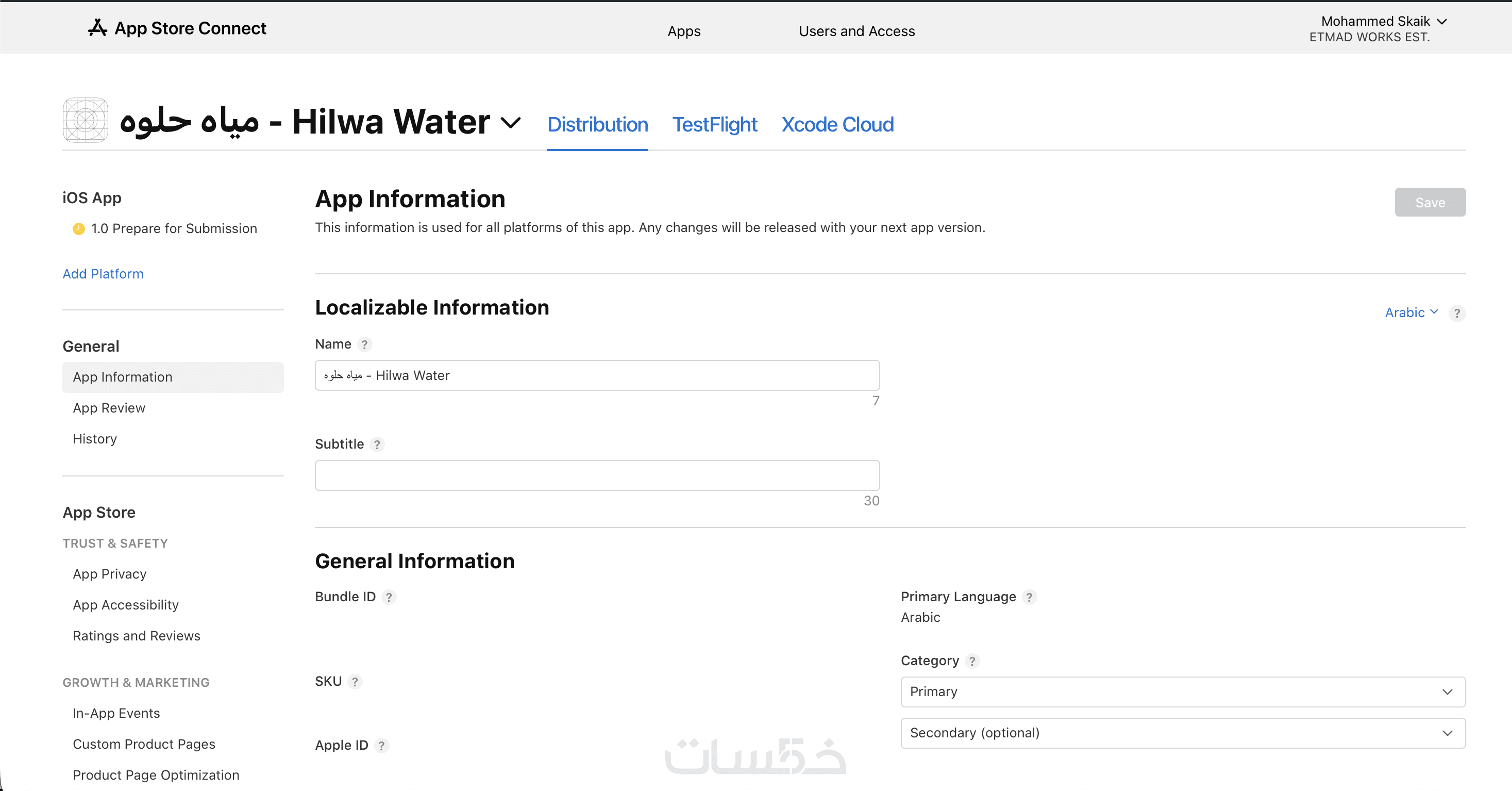The height and width of the screenshot is (791, 1512).
Task: Change the Arabic localization dropdown
Action: click(x=1411, y=312)
